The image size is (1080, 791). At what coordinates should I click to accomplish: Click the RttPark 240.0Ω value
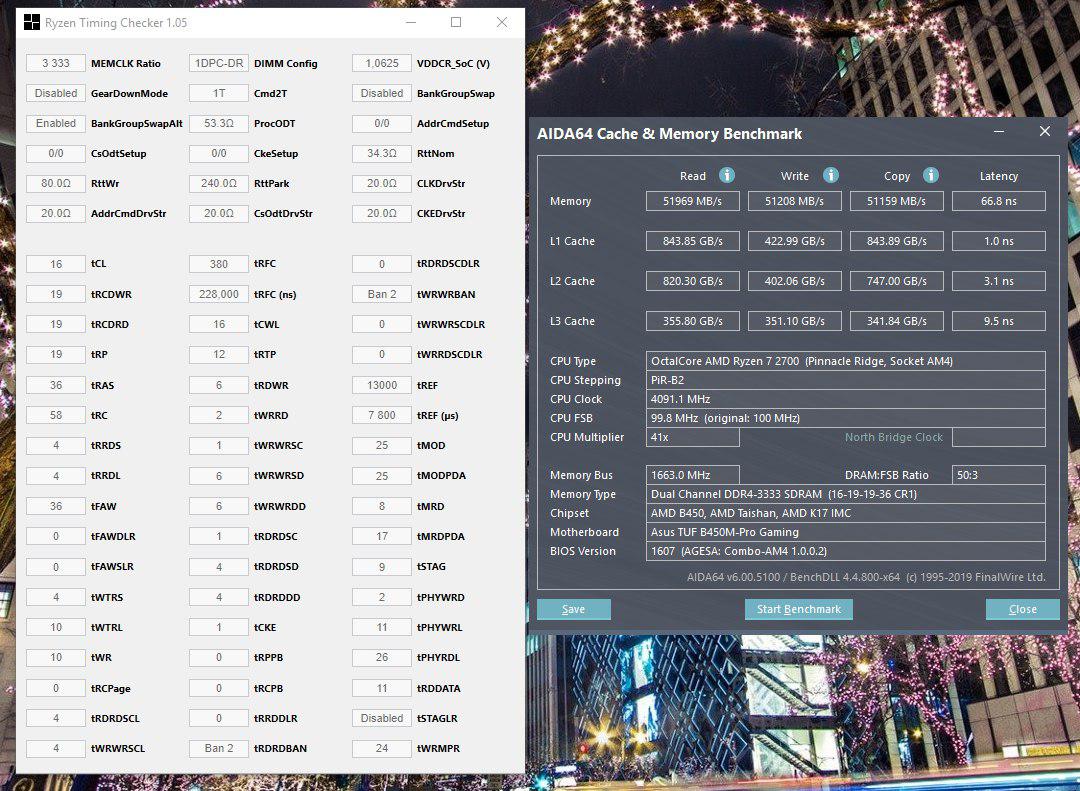pyautogui.click(x=219, y=183)
